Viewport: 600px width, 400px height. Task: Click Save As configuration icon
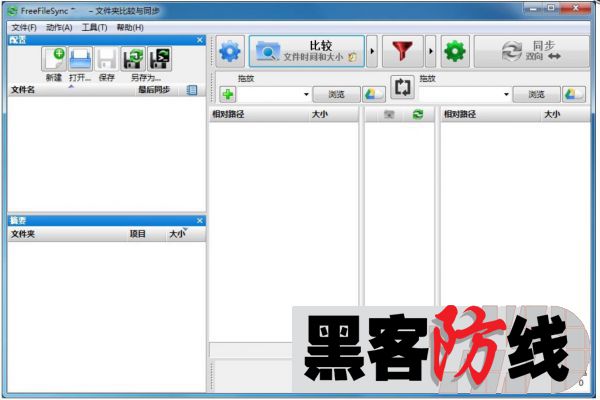coord(133,59)
